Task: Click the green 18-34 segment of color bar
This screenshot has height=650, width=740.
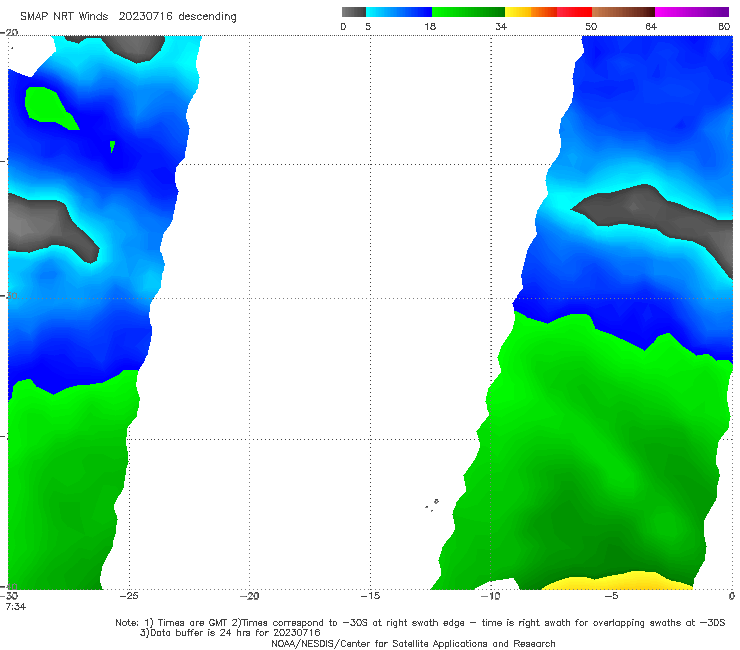Action: [x=468, y=12]
